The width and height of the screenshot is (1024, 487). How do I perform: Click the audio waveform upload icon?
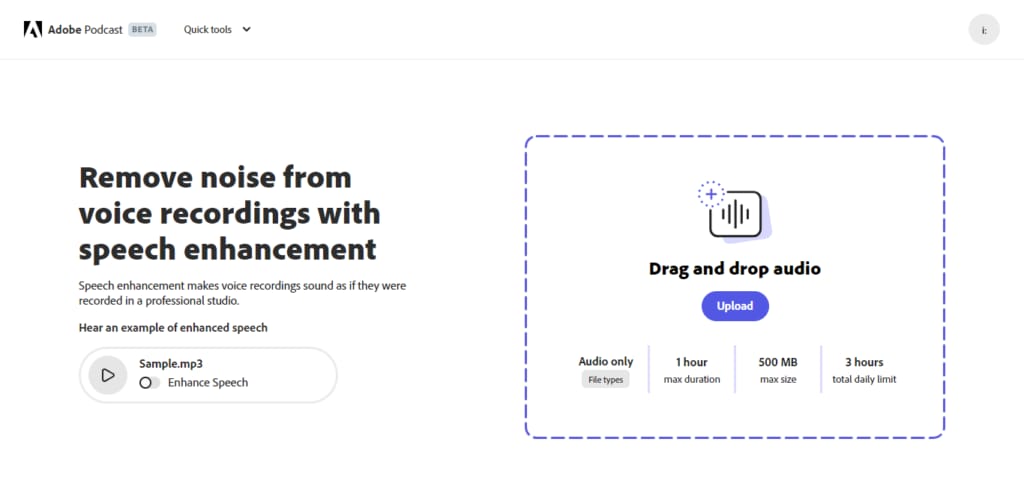[x=735, y=210]
